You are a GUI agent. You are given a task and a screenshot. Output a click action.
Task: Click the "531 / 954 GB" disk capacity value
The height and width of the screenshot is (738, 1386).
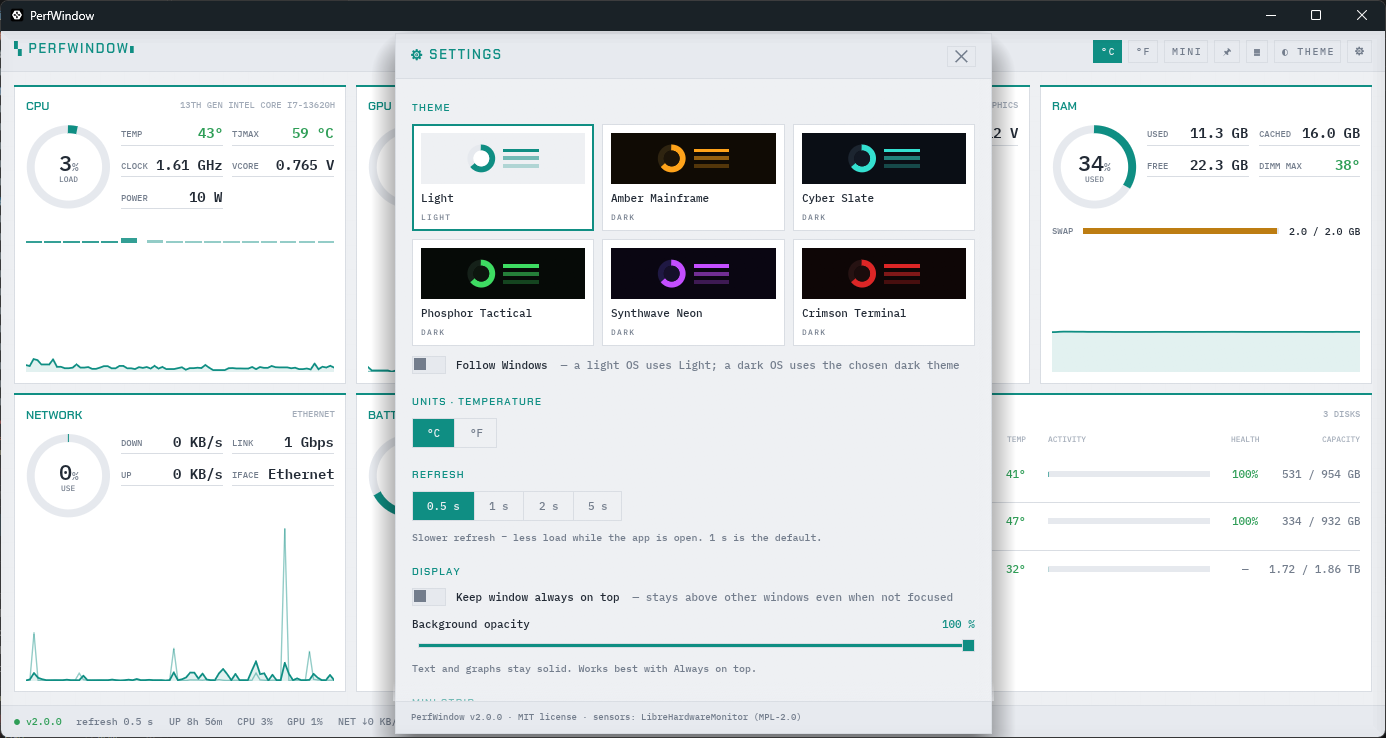(x=1321, y=474)
